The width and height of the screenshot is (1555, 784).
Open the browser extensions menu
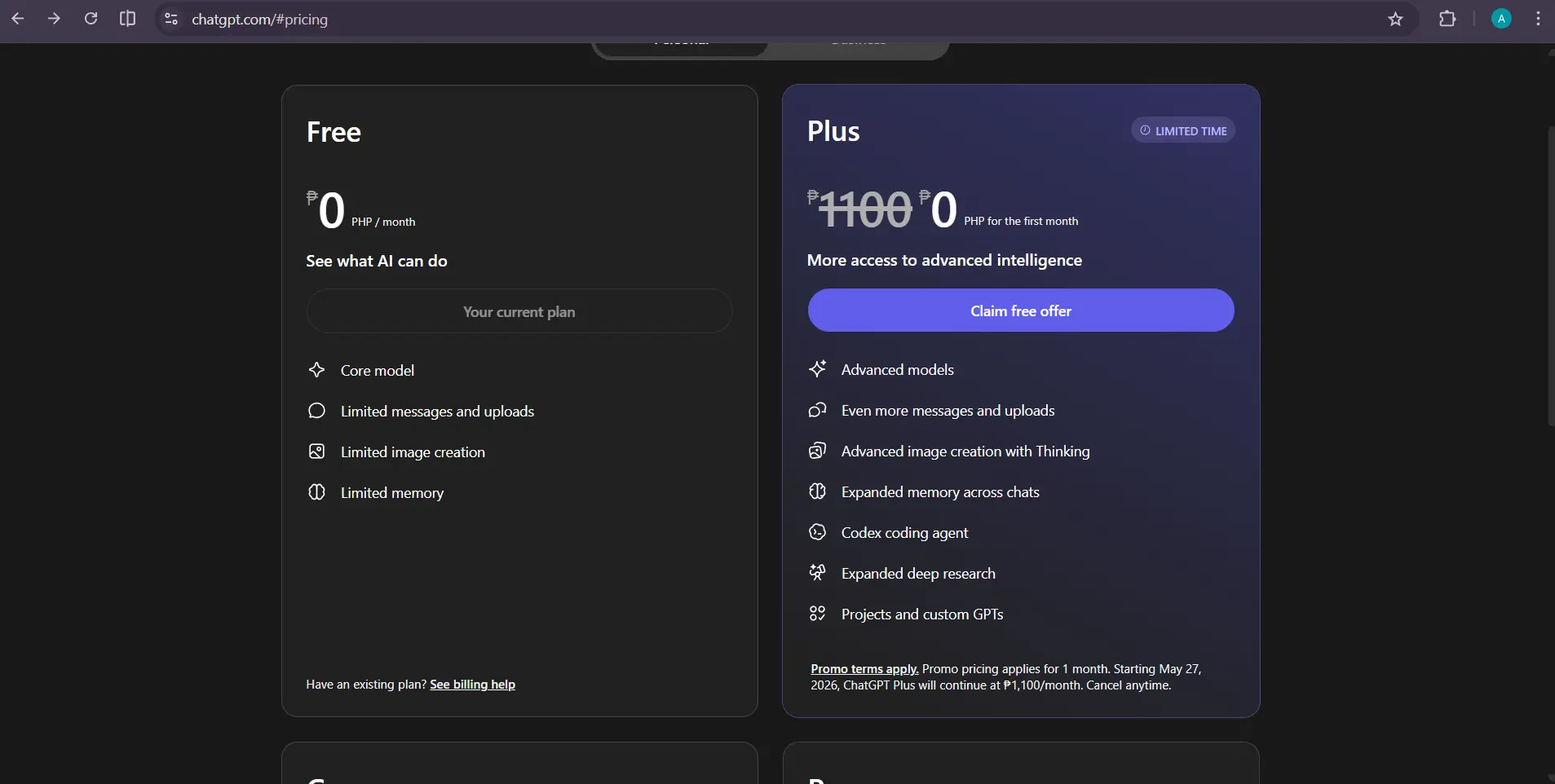(x=1447, y=19)
